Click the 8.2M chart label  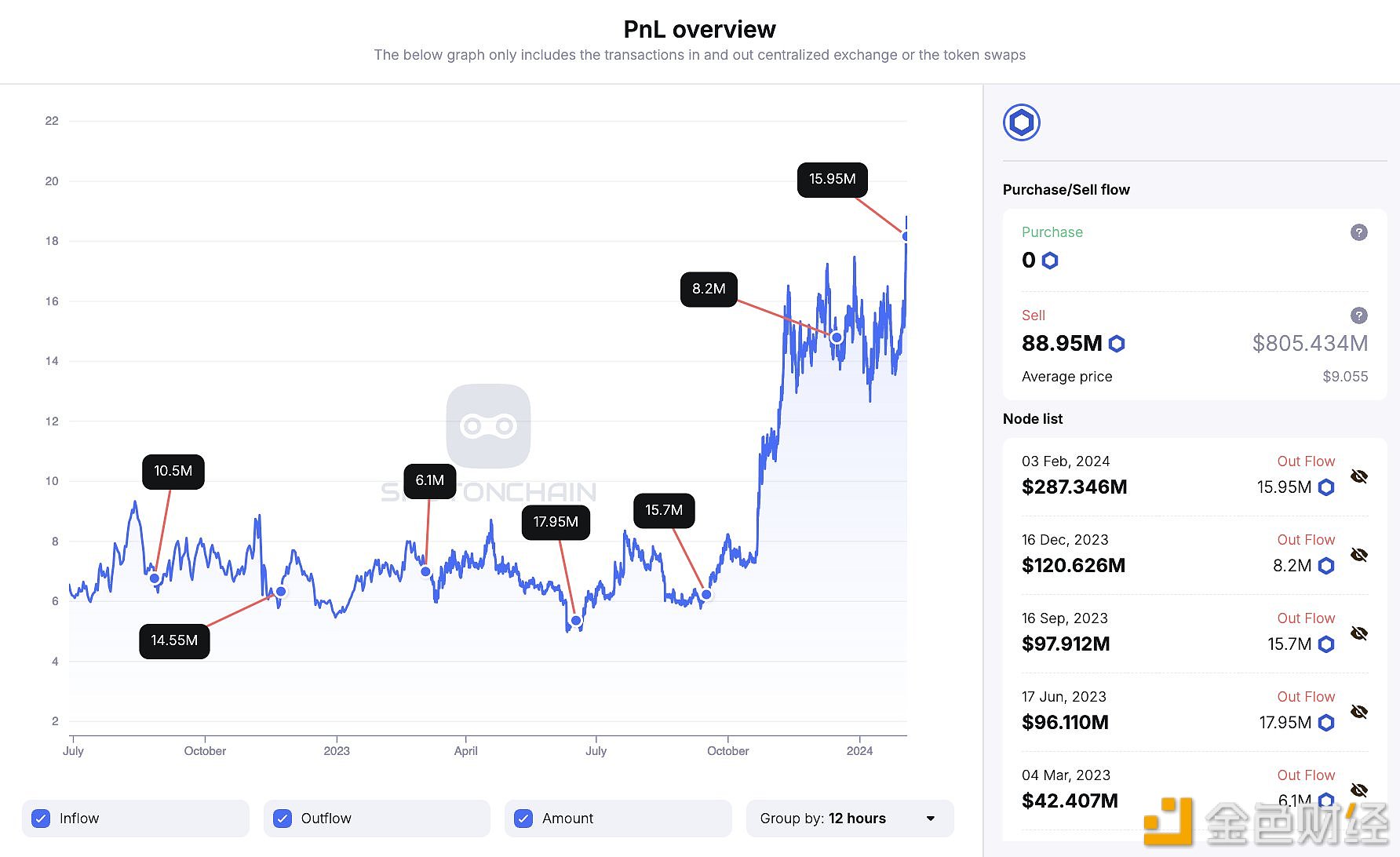click(x=709, y=290)
